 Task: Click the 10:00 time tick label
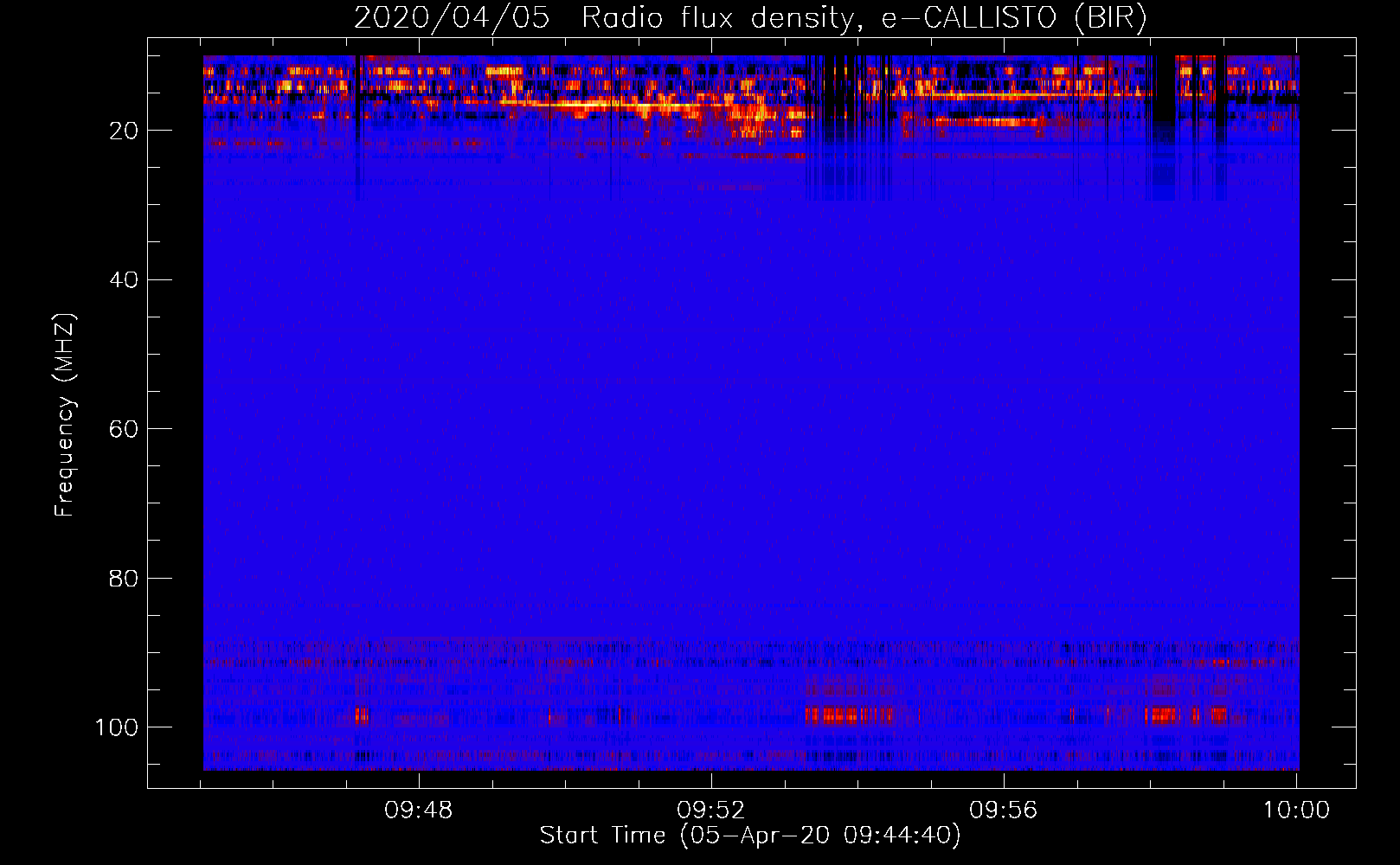tap(1296, 811)
